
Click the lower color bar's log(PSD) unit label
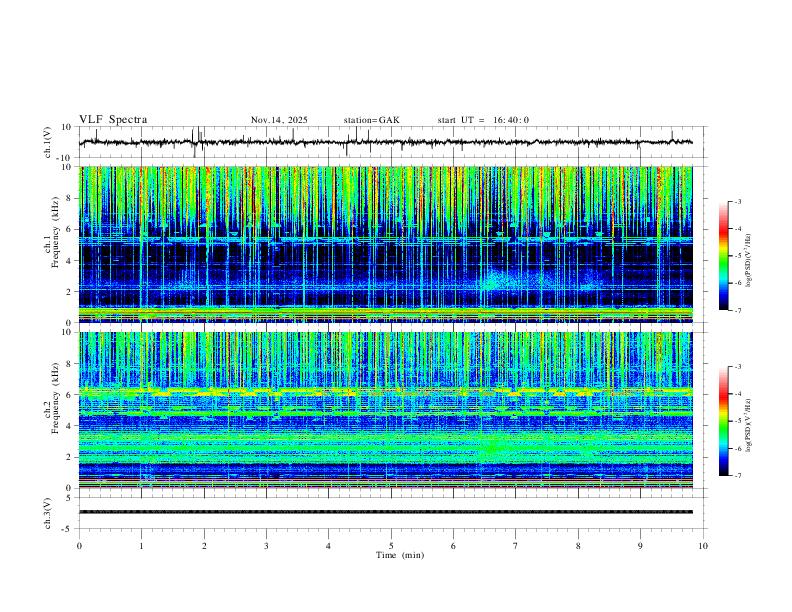[x=748, y=425]
